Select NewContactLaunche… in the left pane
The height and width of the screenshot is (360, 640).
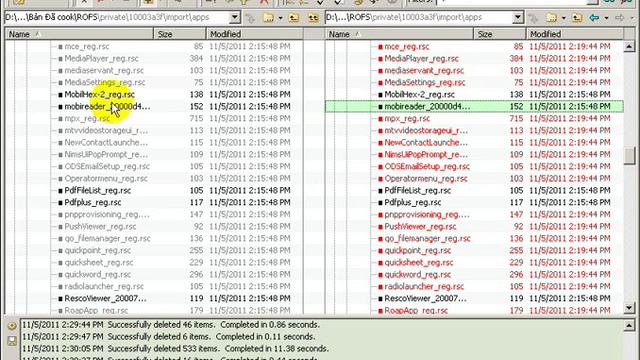click(106, 142)
